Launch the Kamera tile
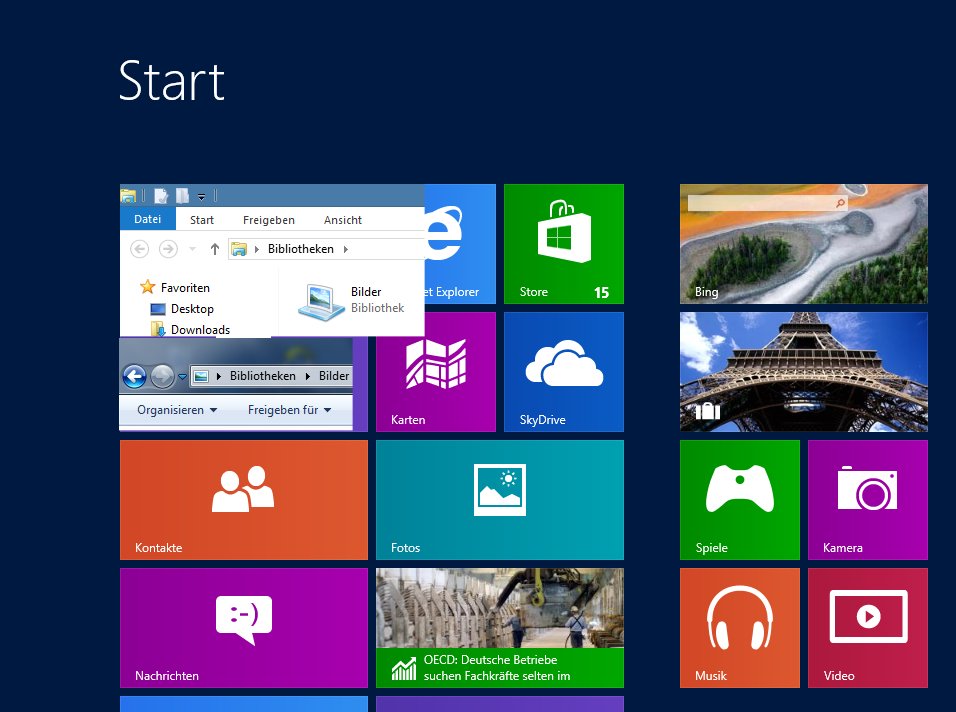The width and height of the screenshot is (956, 712). [868, 500]
